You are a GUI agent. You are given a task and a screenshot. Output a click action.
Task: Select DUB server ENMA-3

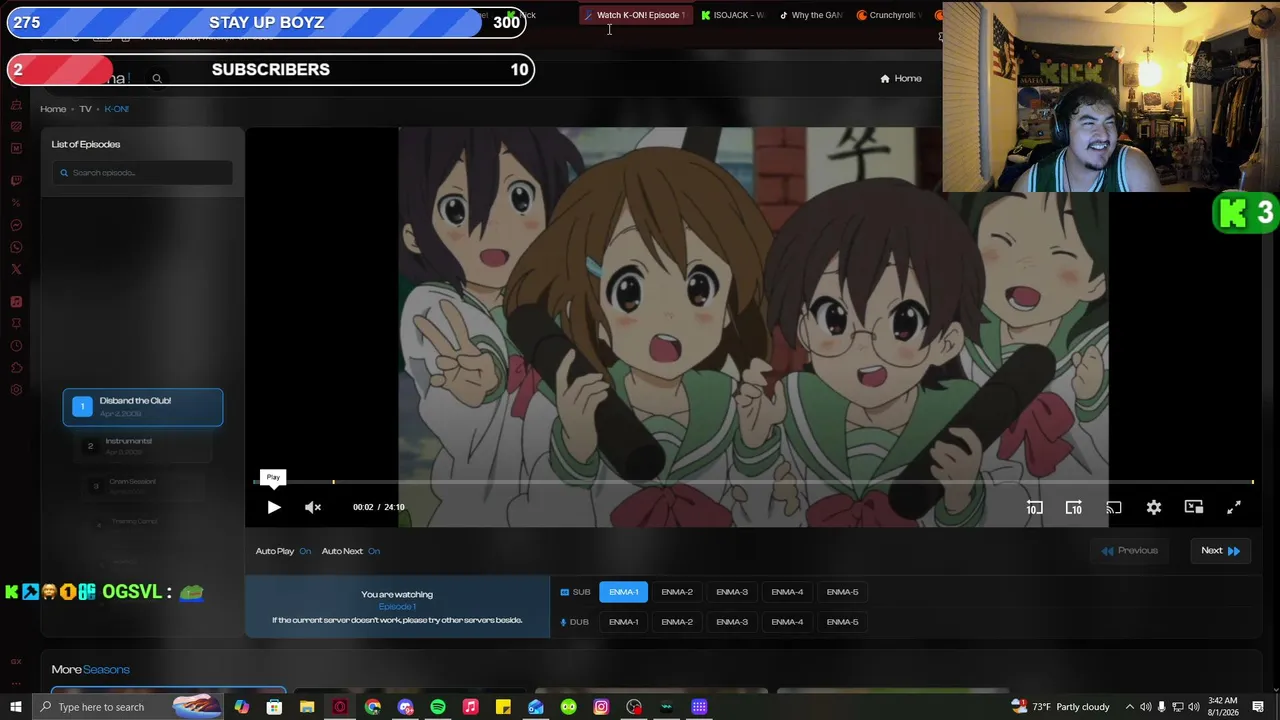coord(732,622)
